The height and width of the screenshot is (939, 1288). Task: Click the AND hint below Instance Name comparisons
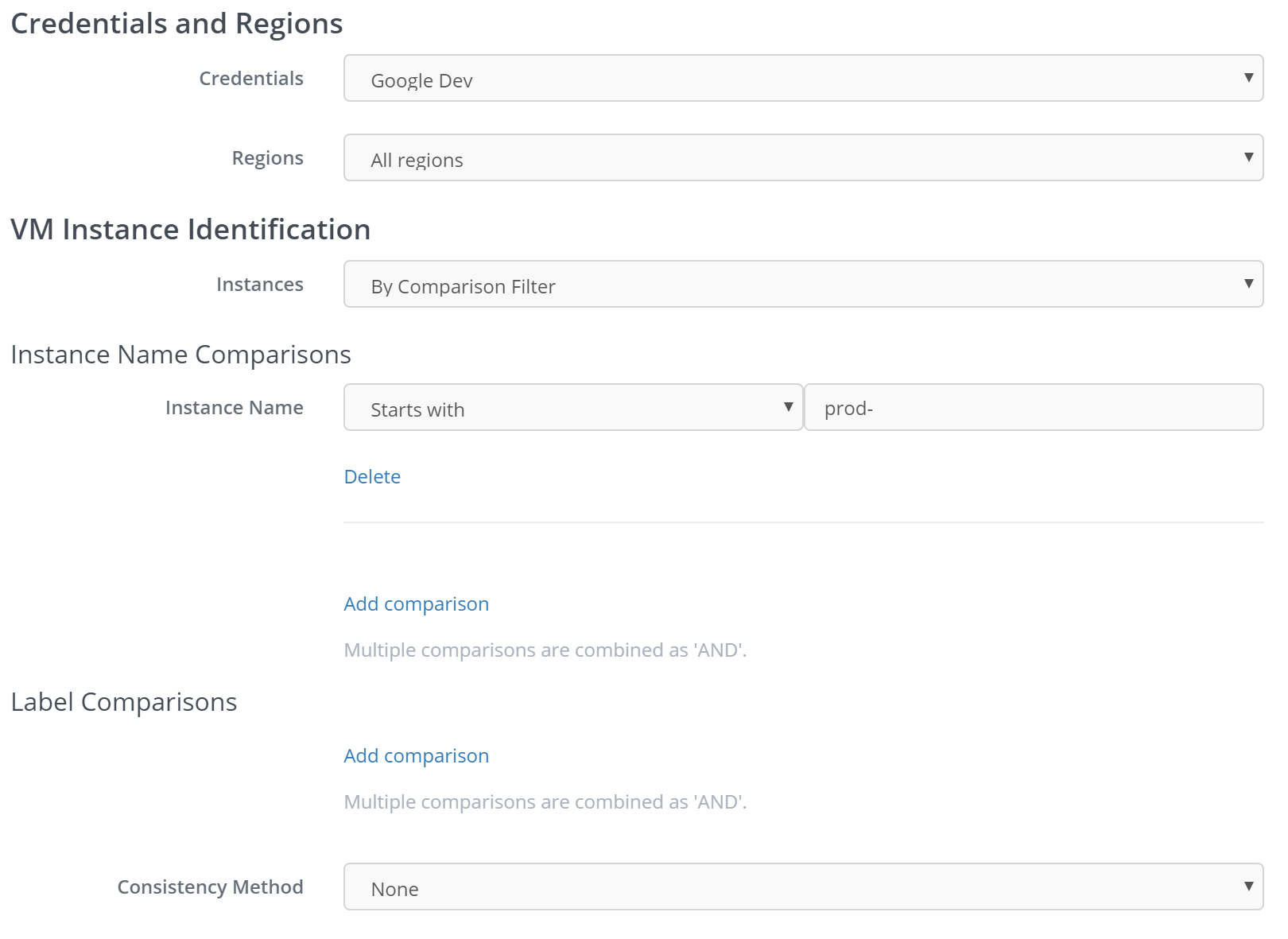tap(545, 650)
